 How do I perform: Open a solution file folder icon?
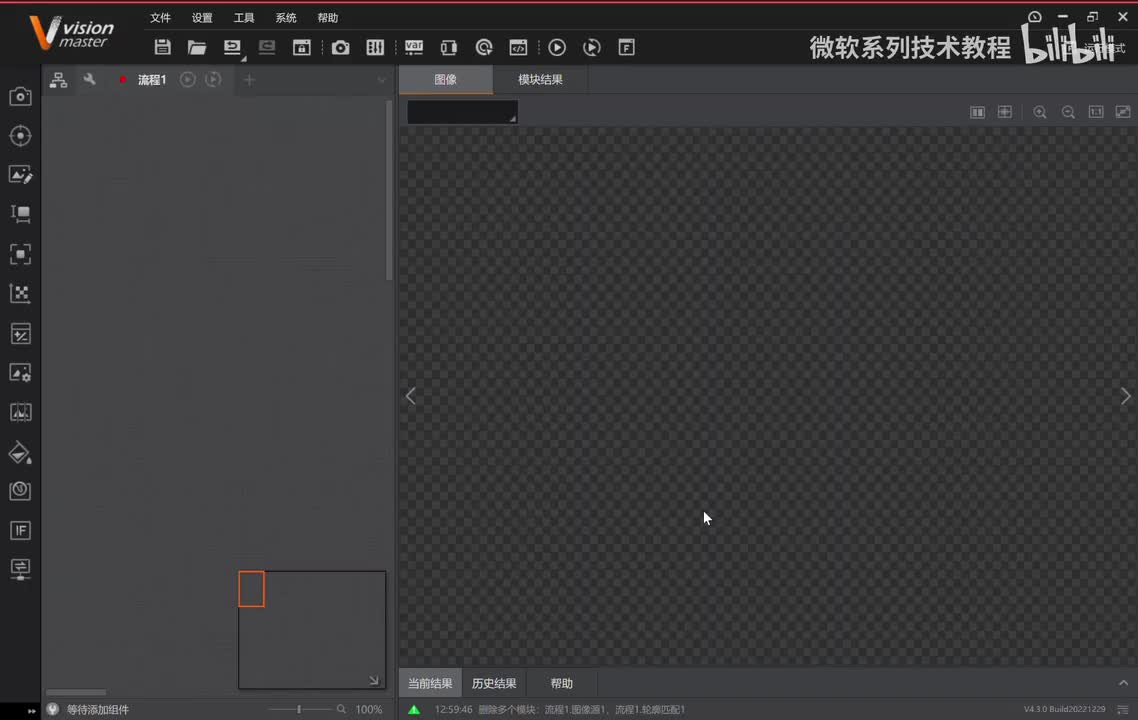point(197,47)
